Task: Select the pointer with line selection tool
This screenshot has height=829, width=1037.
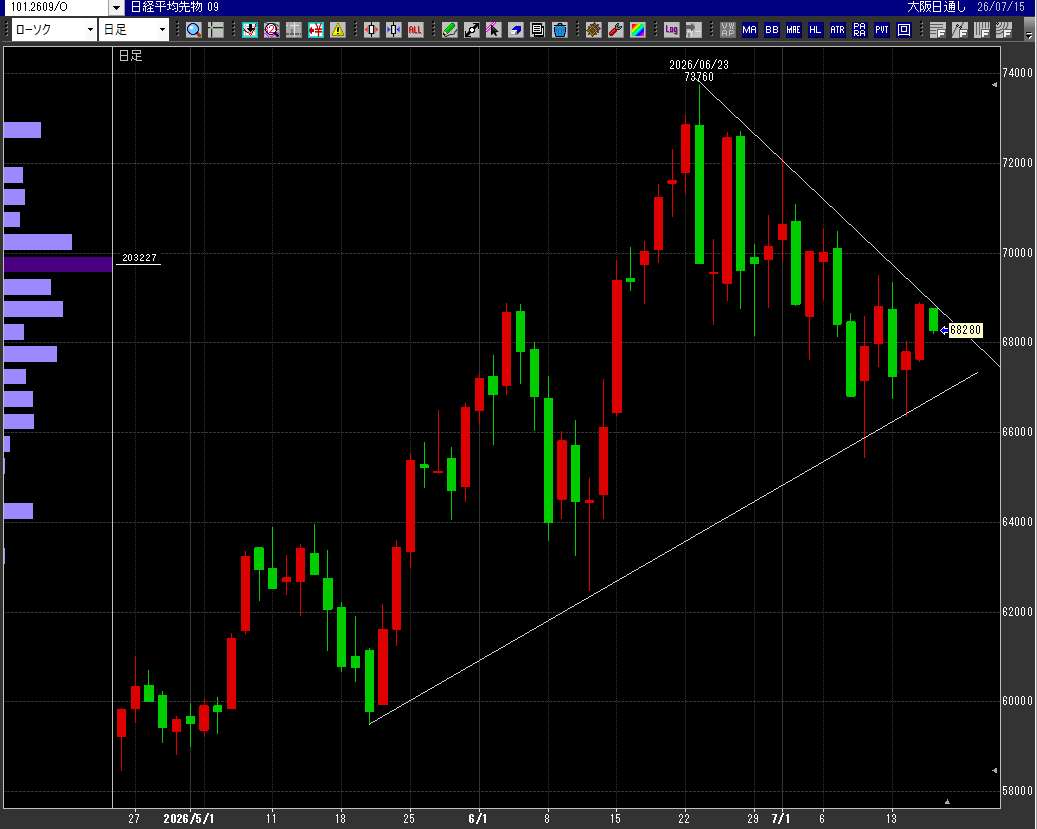Action: click(x=493, y=30)
